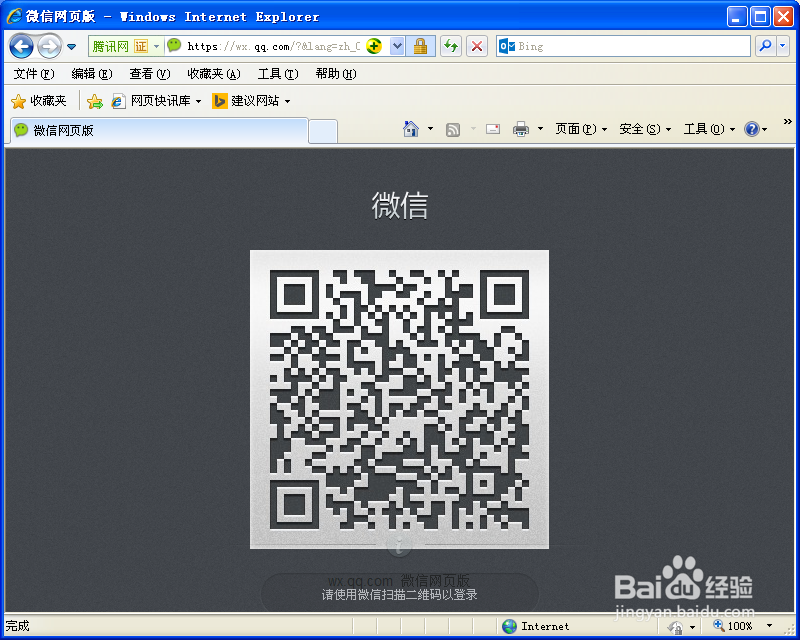
Task: Click the browser Forward arrow button
Action: point(49,46)
